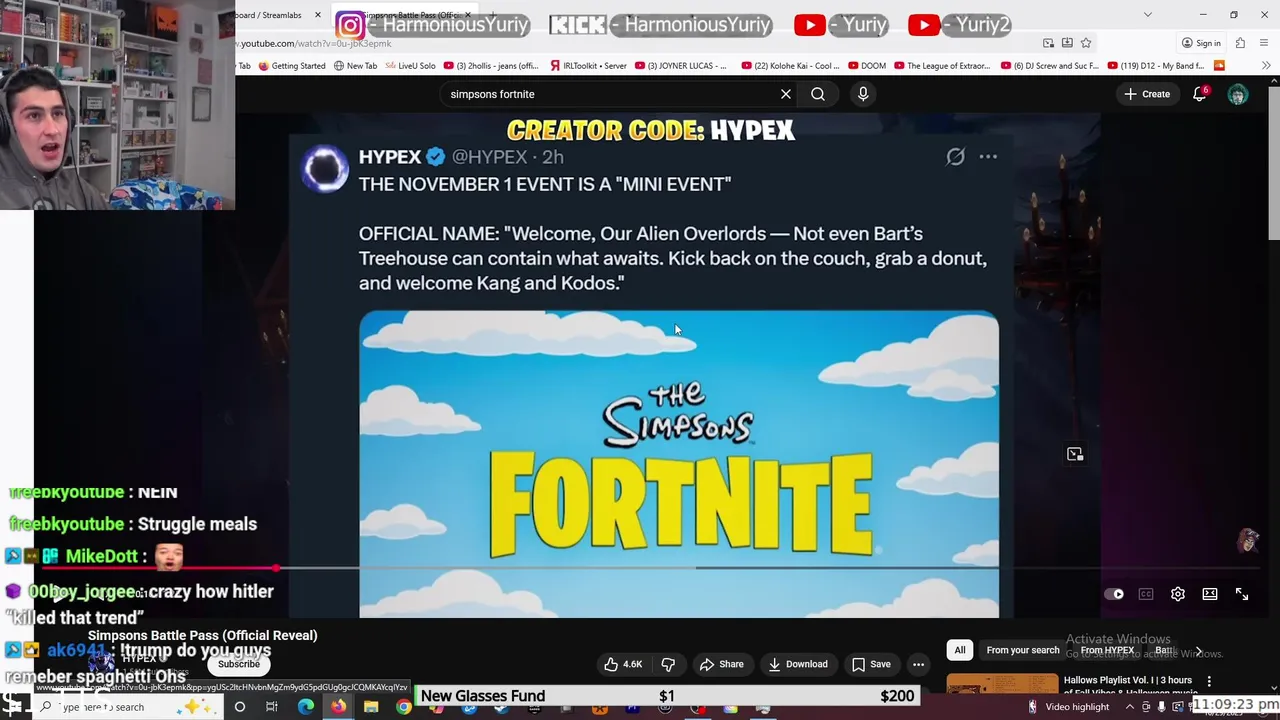Open the miniplayer overlay icon on video
This screenshot has height=720, width=1280.
[1075, 454]
